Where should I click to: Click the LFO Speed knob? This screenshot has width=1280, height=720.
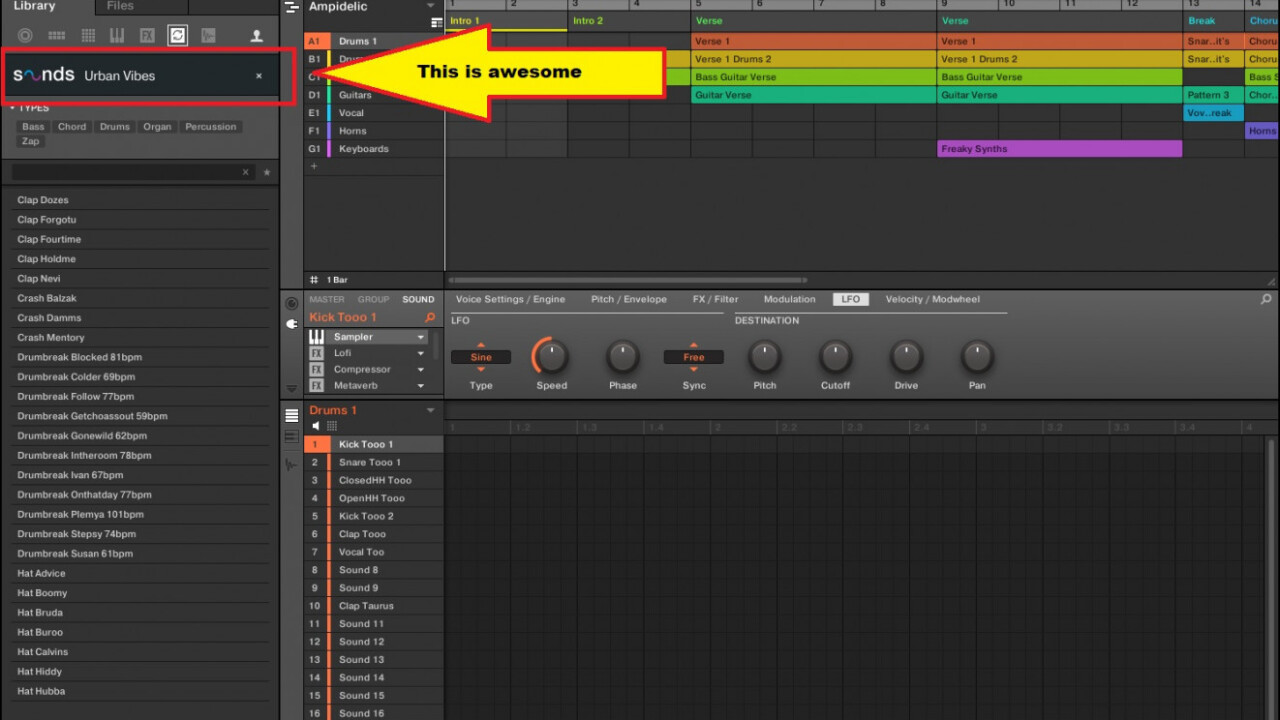pos(551,356)
